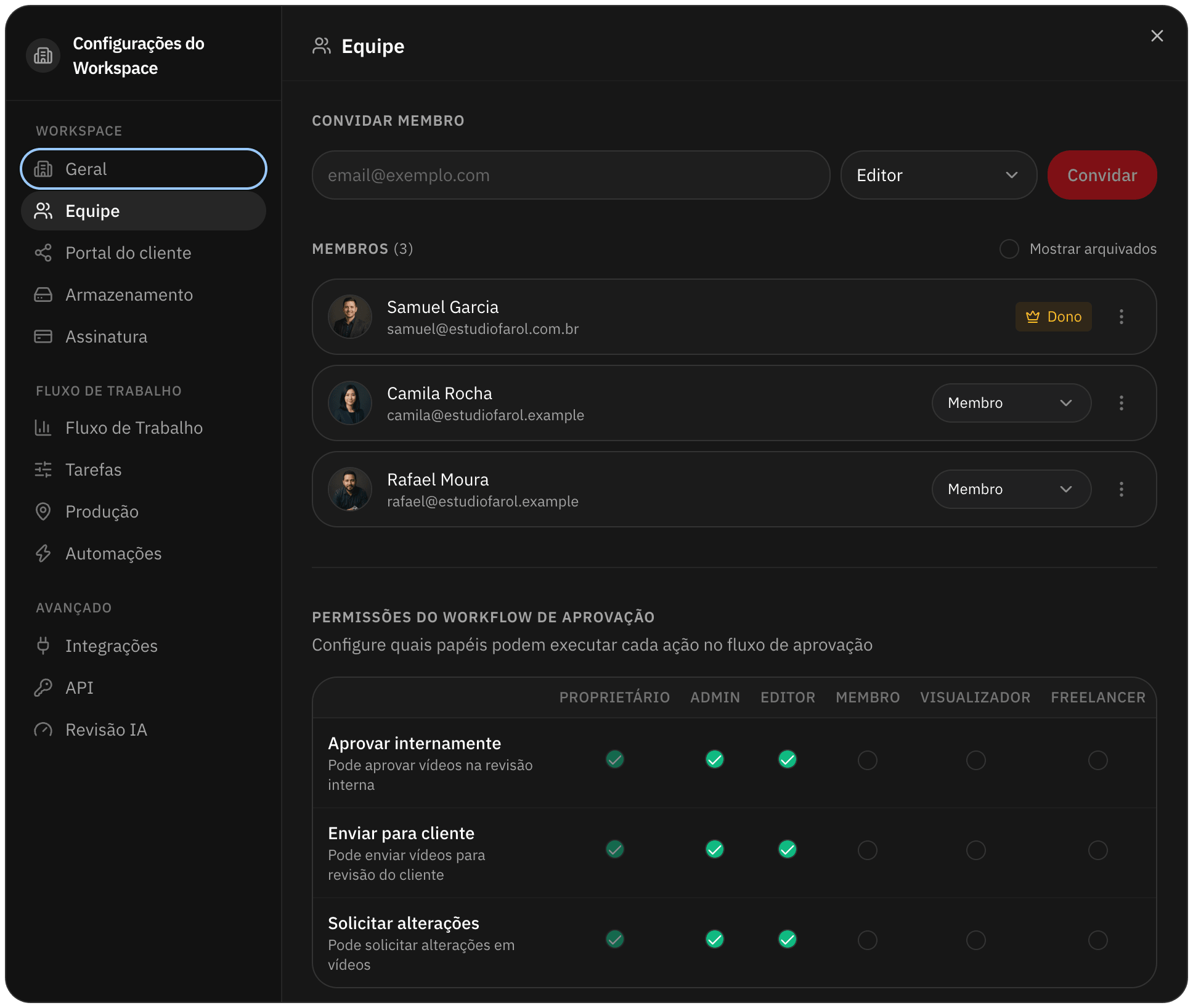This screenshot has width=1193, height=1008.
Task: Uncheck Admin for Solicitar alterações
Action: tap(715, 939)
